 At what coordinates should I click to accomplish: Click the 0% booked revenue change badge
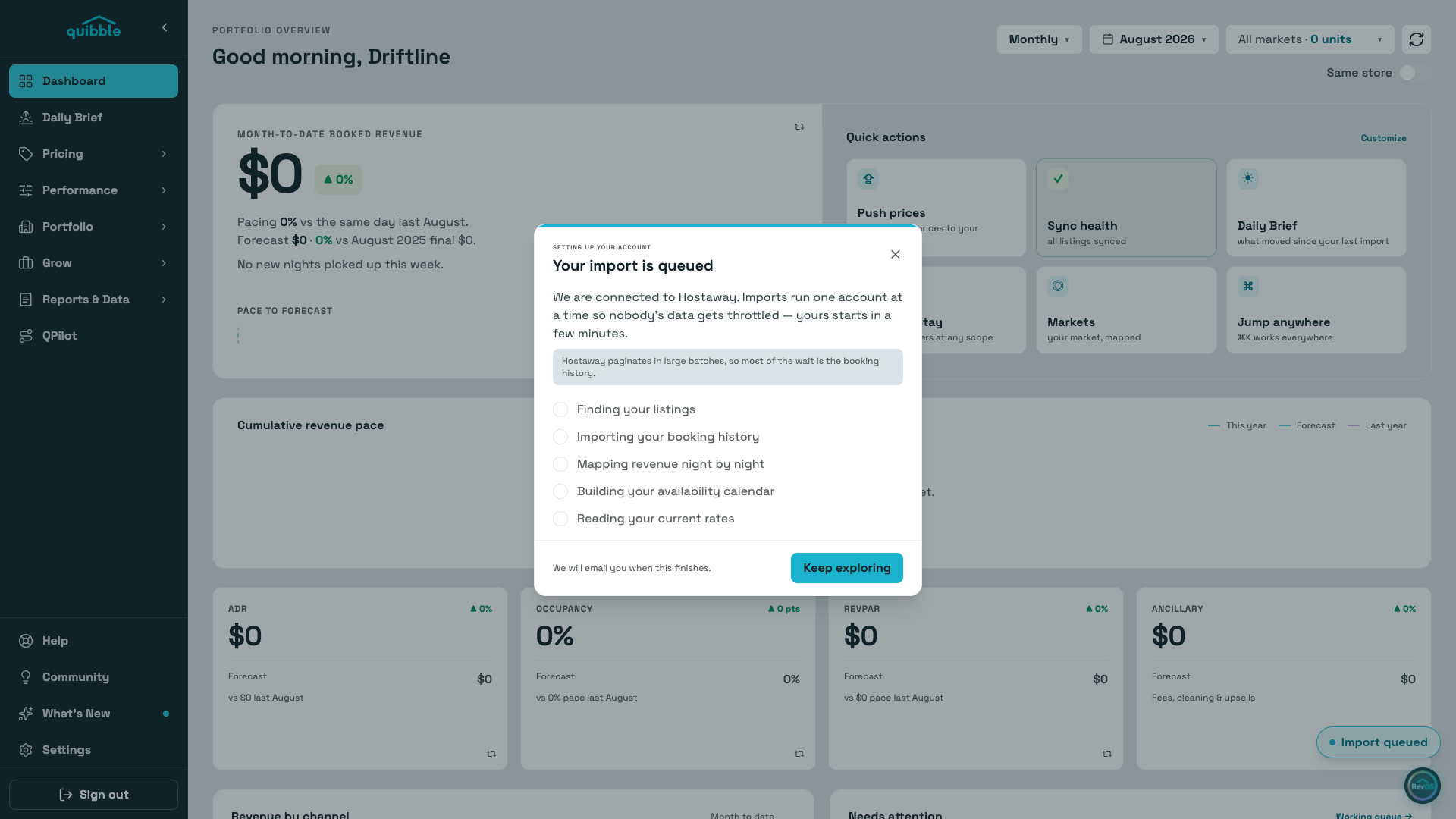tap(338, 180)
